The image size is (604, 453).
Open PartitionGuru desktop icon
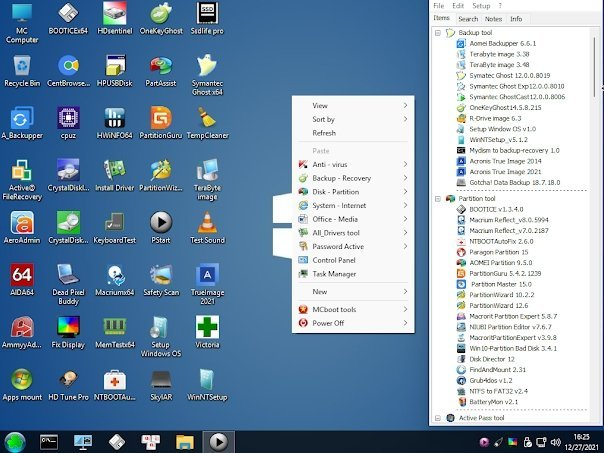pos(161,123)
